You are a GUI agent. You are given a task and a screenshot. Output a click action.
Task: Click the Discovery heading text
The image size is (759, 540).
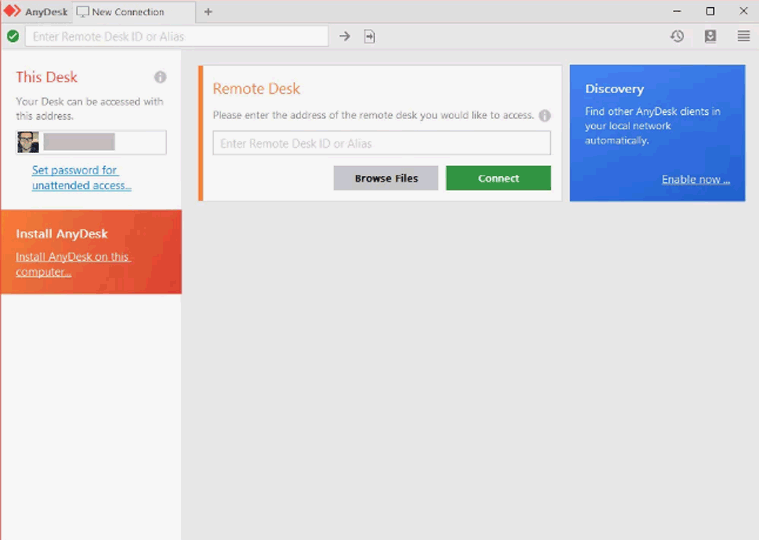[x=614, y=89]
